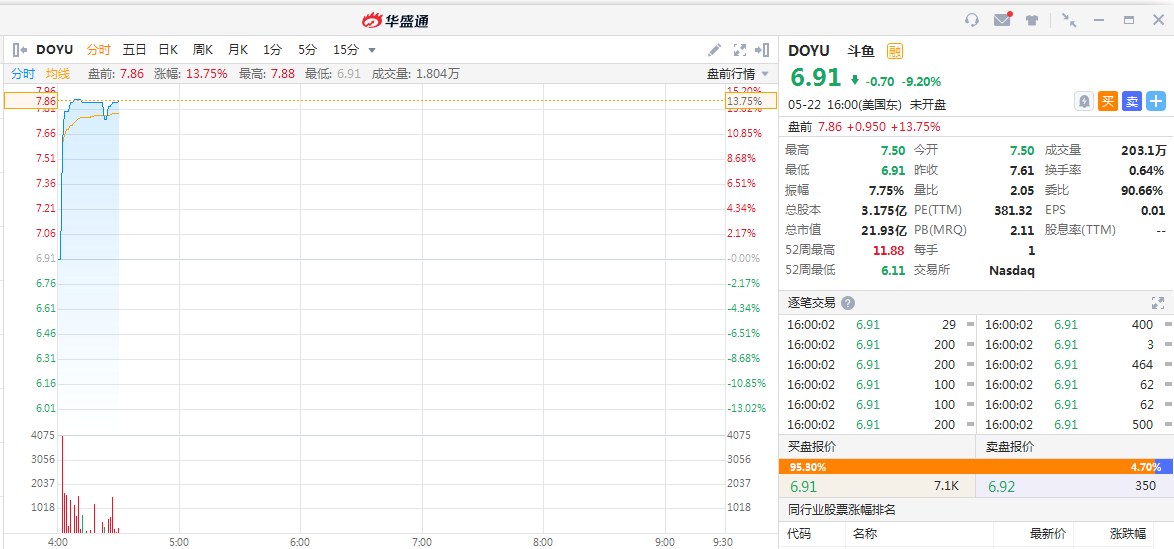Add DOYU to watchlist with plus
The height and width of the screenshot is (549, 1174).
point(1156,101)
